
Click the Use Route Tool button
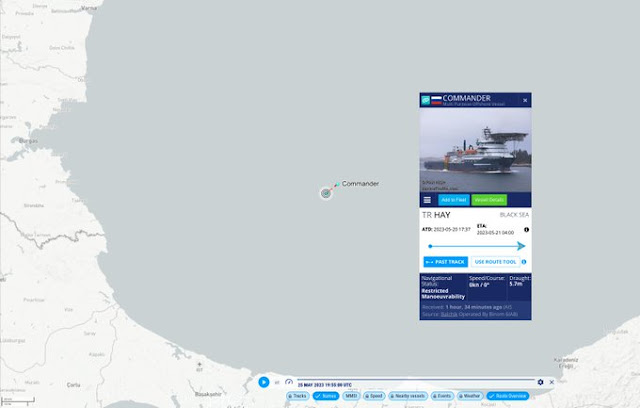(x=495, y=262)
